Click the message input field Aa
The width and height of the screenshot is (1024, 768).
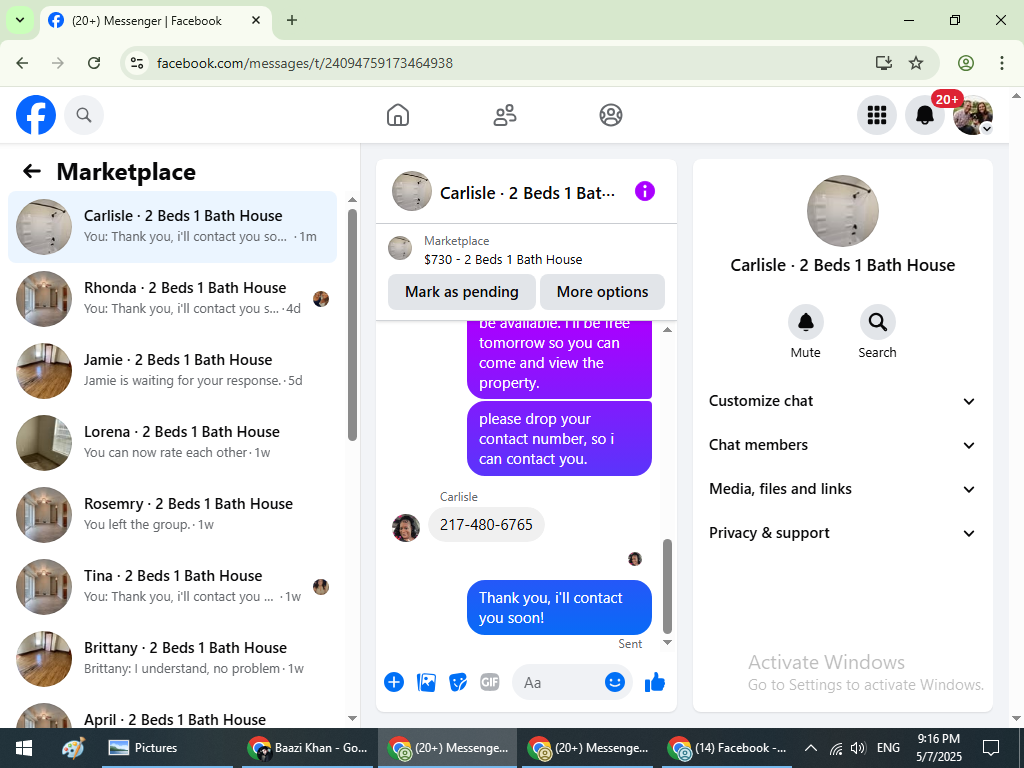pyautogui.click(x=558, y=682)
